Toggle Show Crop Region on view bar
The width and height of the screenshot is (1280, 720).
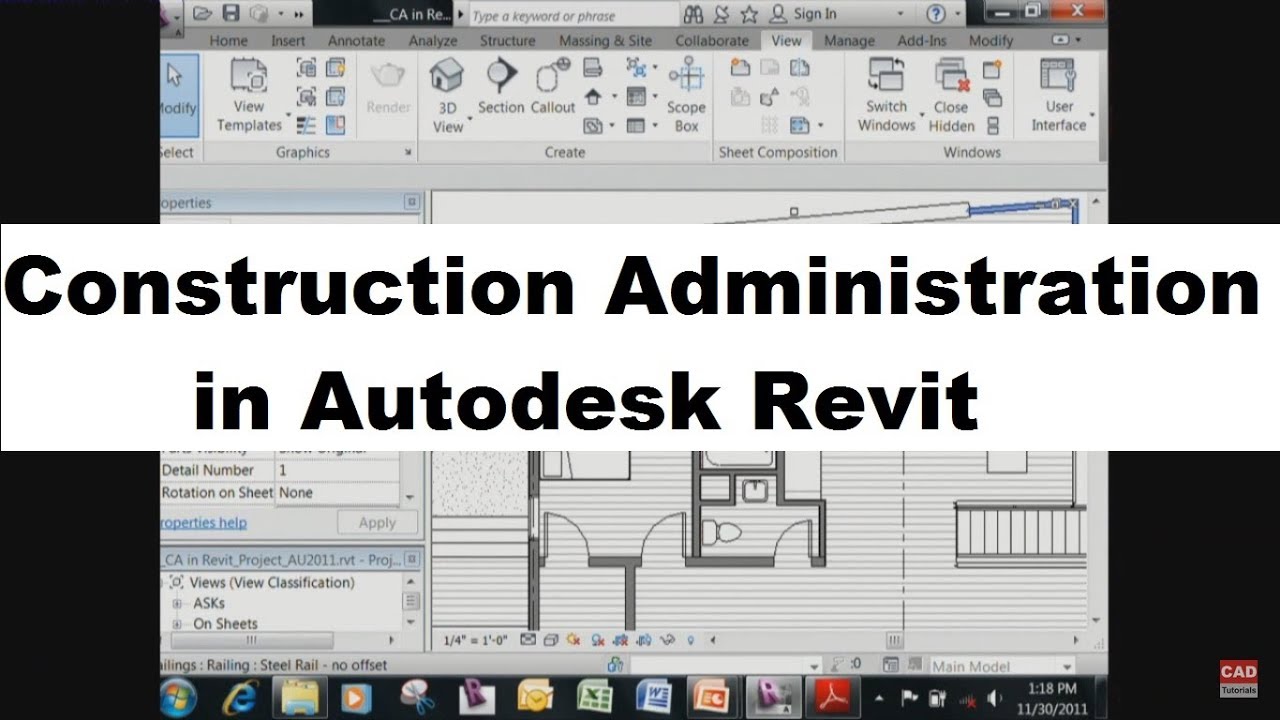coord(645,639)
